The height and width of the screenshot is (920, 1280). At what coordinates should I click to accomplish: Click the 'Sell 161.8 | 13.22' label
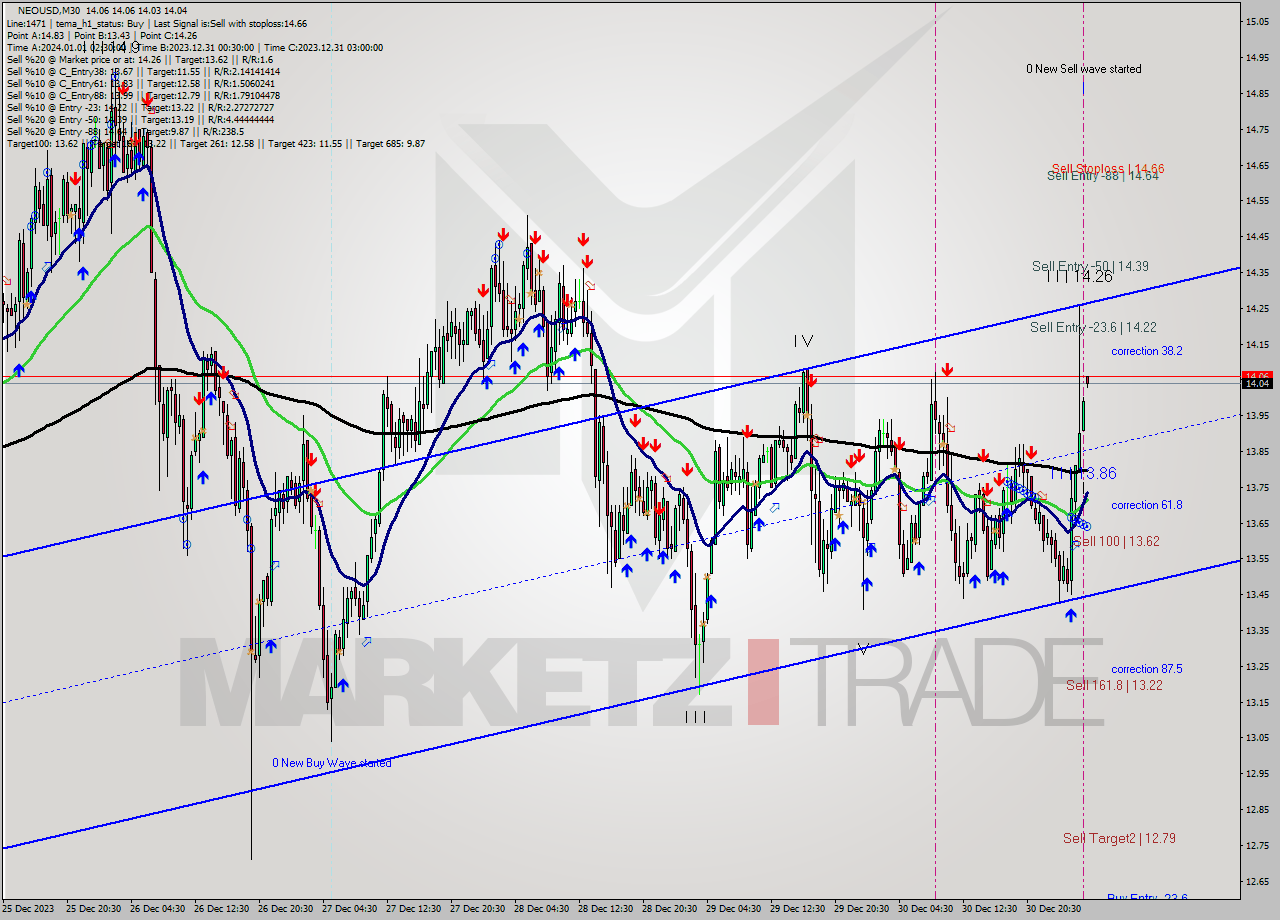point(1113,685)
